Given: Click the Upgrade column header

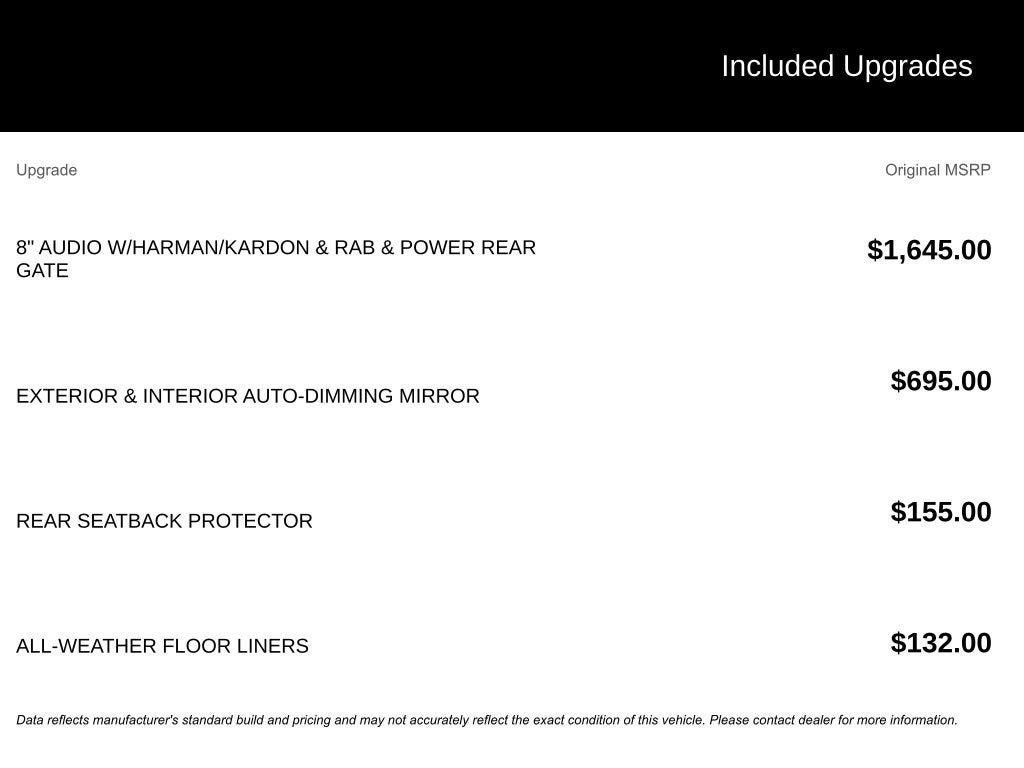Looking at the screenshot, I should [46, 170].
